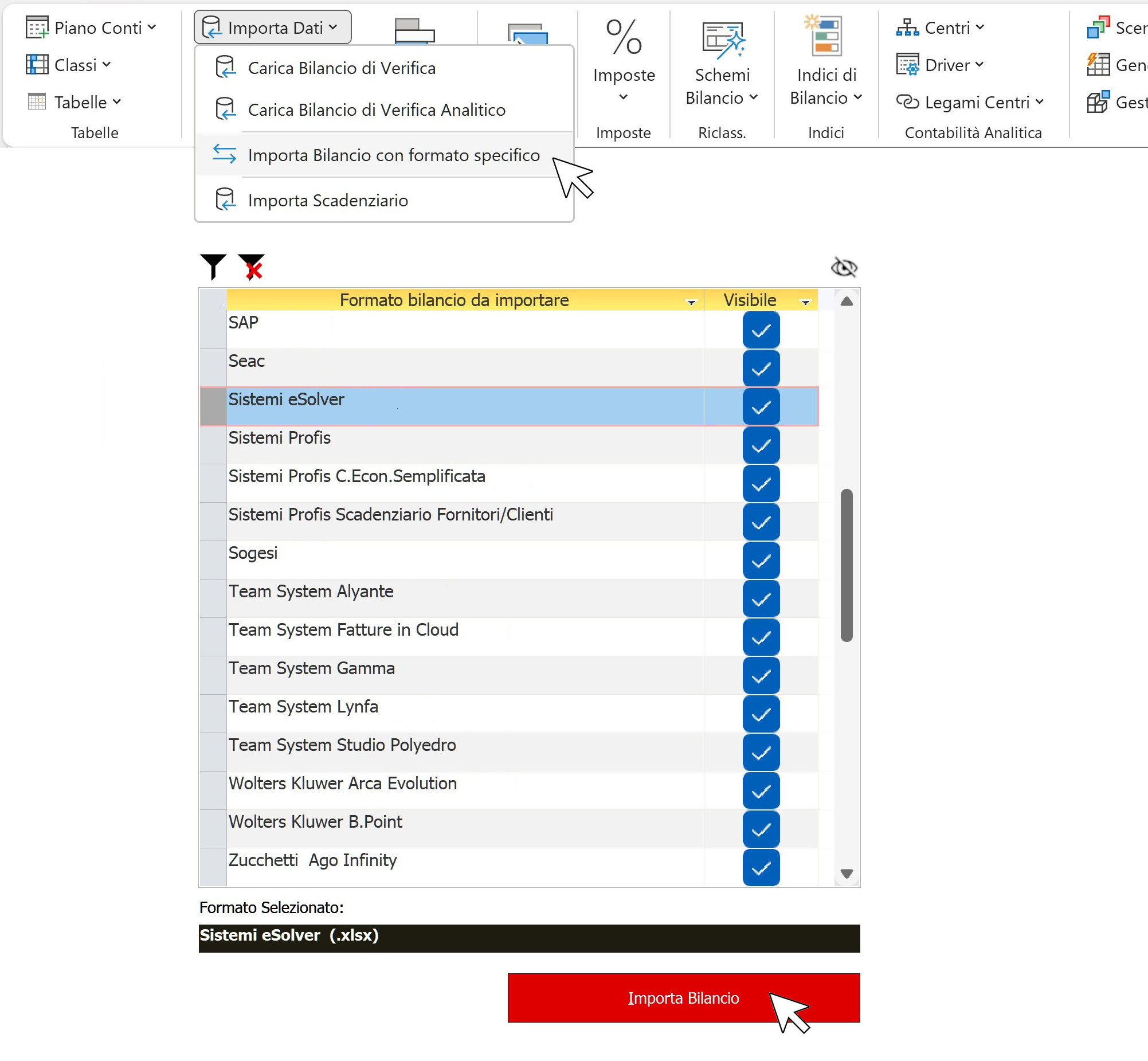
Task: Click the Tabelle calendar icon
Action: pyautogui.click(x=37, y=101)
